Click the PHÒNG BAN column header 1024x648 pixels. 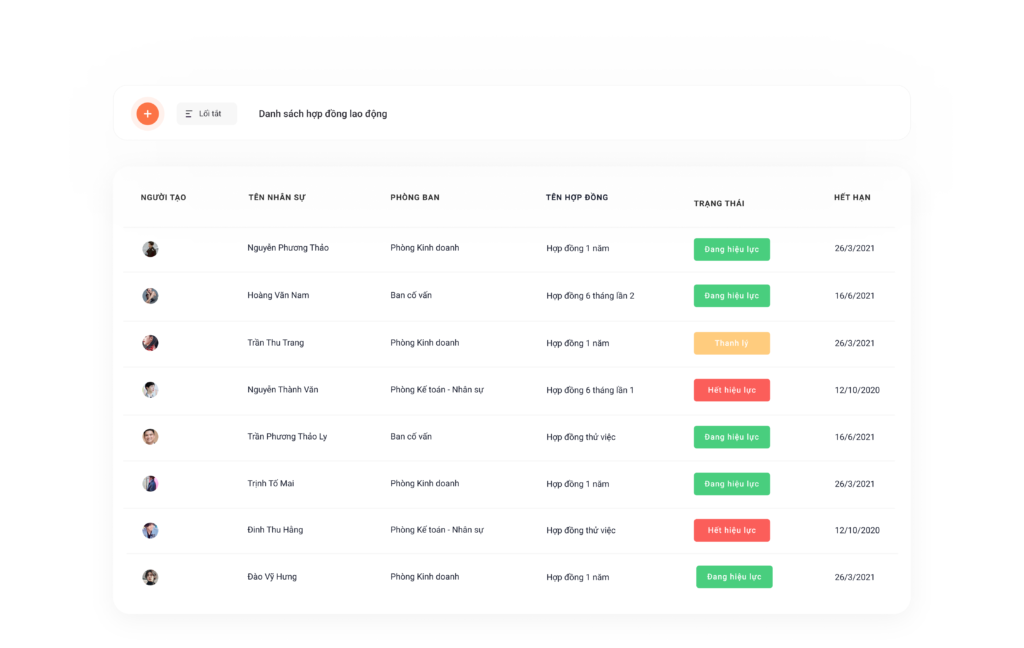click(415, 197)
